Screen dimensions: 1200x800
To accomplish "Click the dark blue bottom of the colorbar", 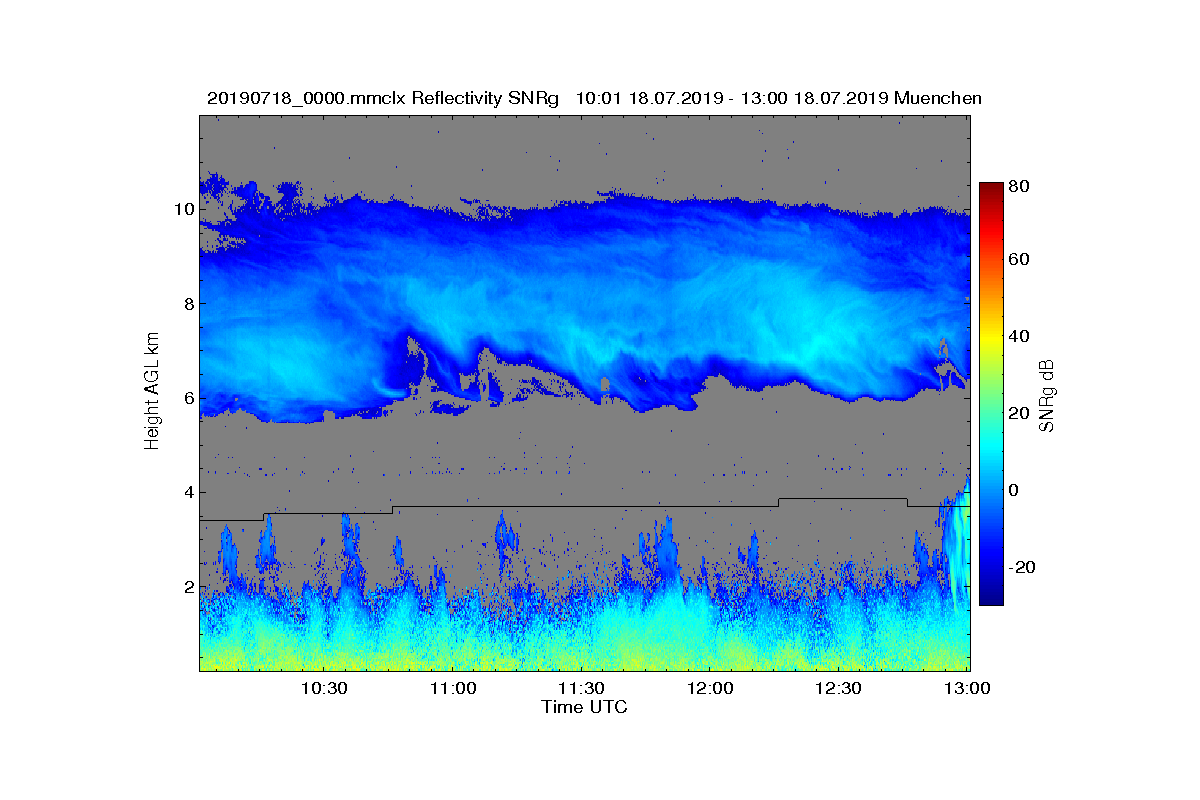I will click(x=991, y=597).
